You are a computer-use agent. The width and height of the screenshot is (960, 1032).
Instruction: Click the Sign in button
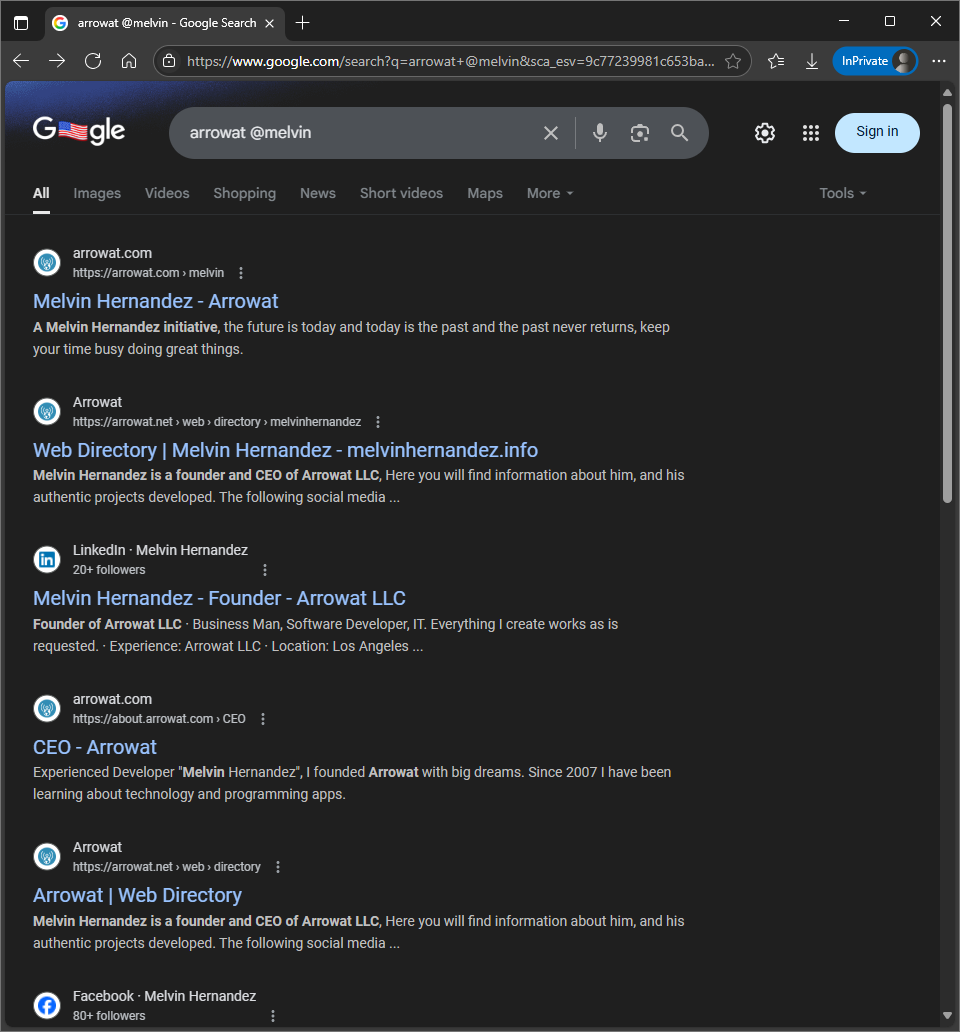point(876,133)
